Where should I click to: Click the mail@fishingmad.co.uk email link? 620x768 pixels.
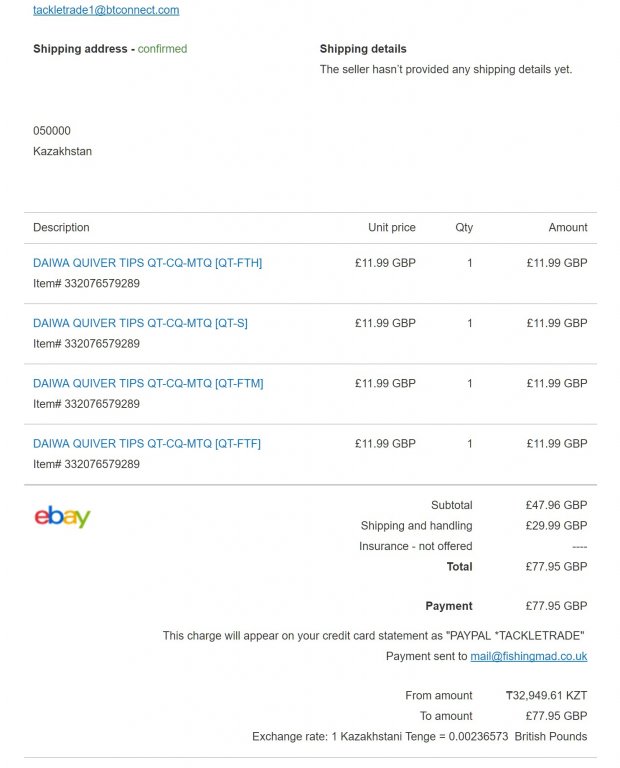click(528, 656)
